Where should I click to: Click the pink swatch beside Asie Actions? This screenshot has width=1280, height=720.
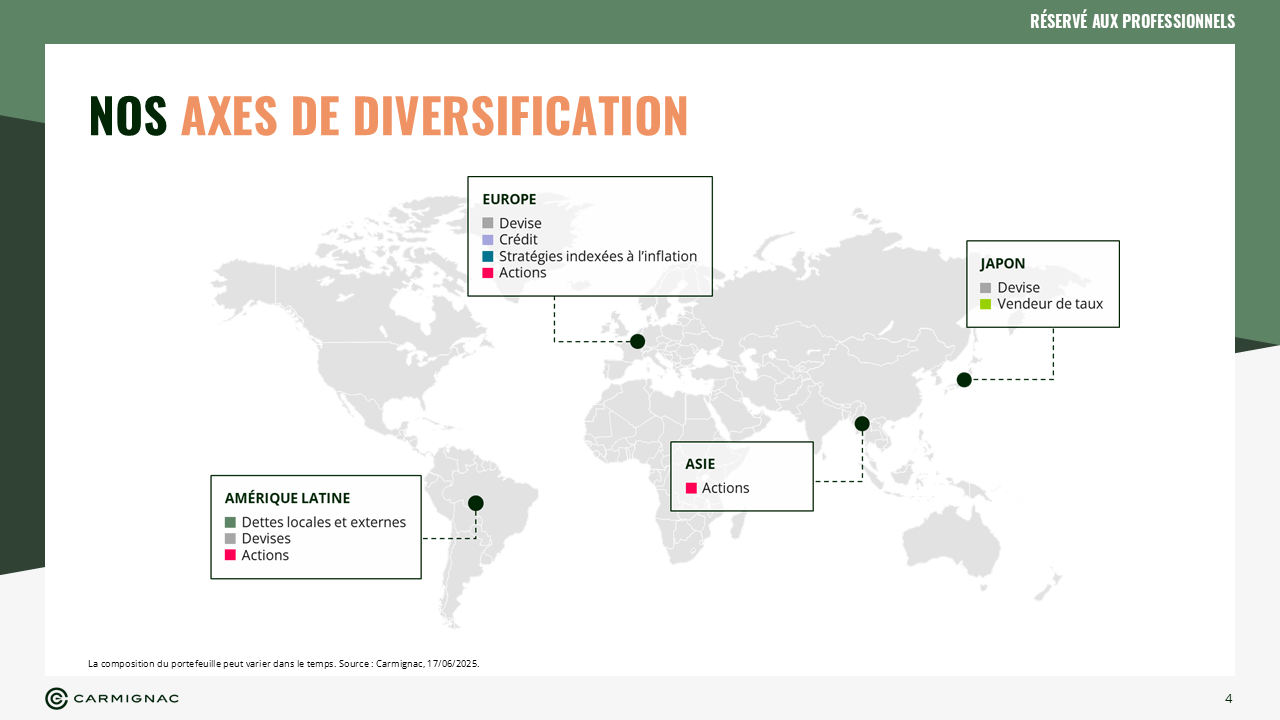[x=691, y=488]
